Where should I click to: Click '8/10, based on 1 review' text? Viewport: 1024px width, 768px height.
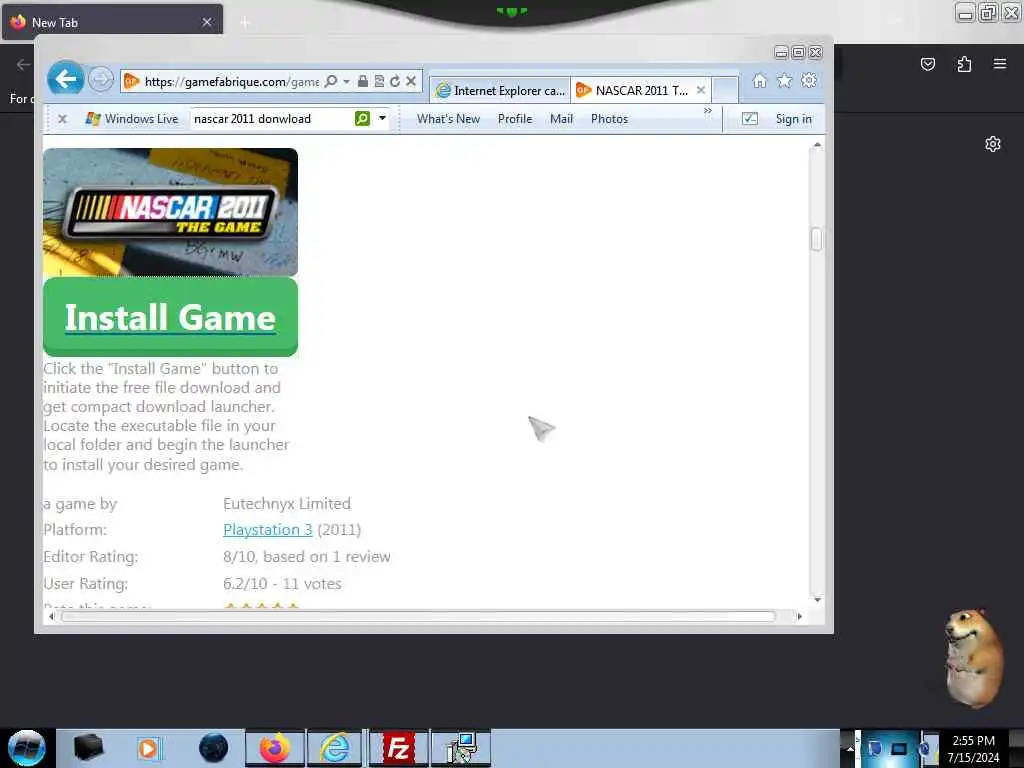tap(307, 556)
